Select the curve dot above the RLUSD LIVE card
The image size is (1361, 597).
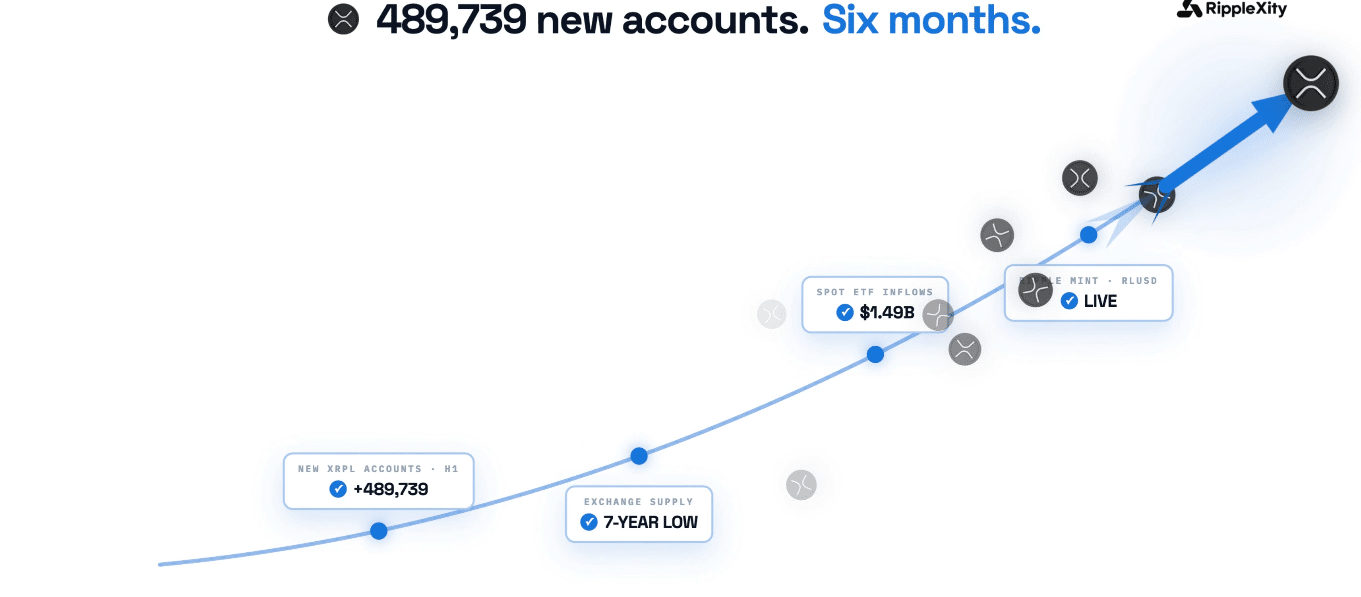1088,235
